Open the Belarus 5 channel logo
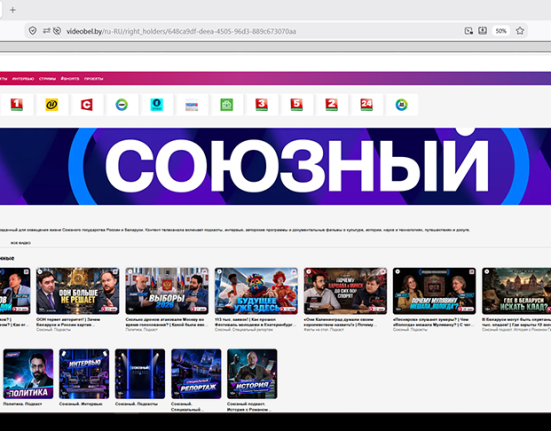Image resolution: width=551 pixels, height=431 pixels. (297, 105)
